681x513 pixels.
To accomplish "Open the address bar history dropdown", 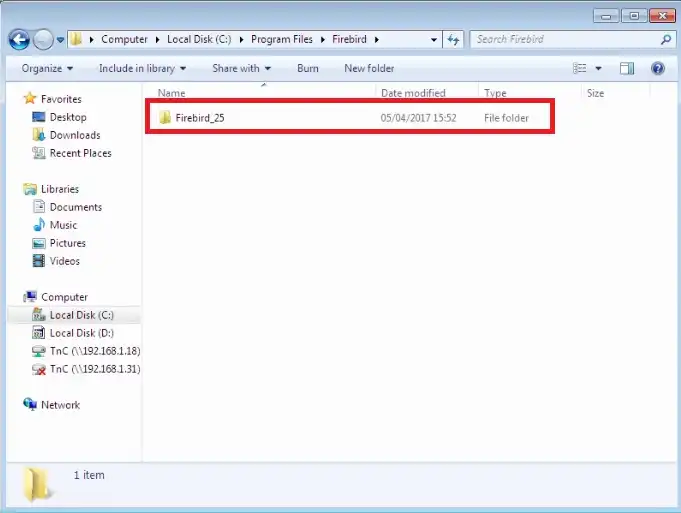I will click(433, 40).
